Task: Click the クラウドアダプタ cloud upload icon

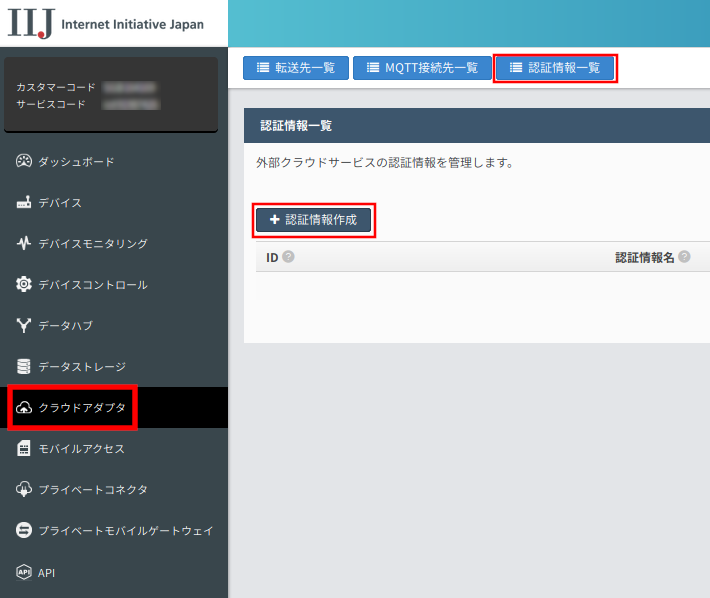Action: 24,407
